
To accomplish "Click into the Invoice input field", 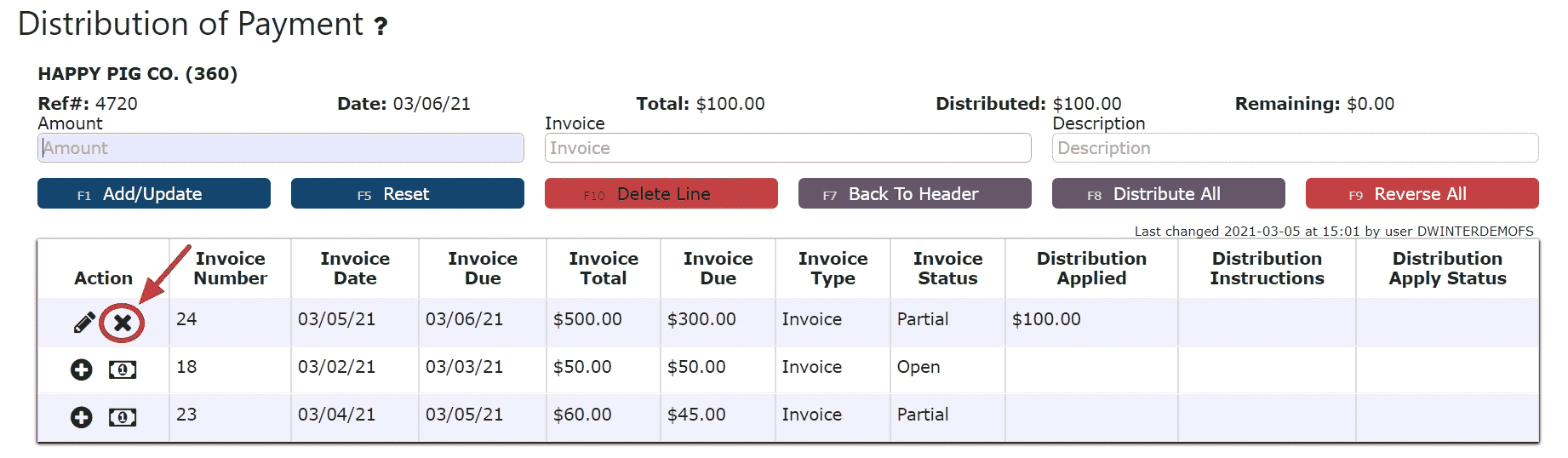I will point(787,148).
